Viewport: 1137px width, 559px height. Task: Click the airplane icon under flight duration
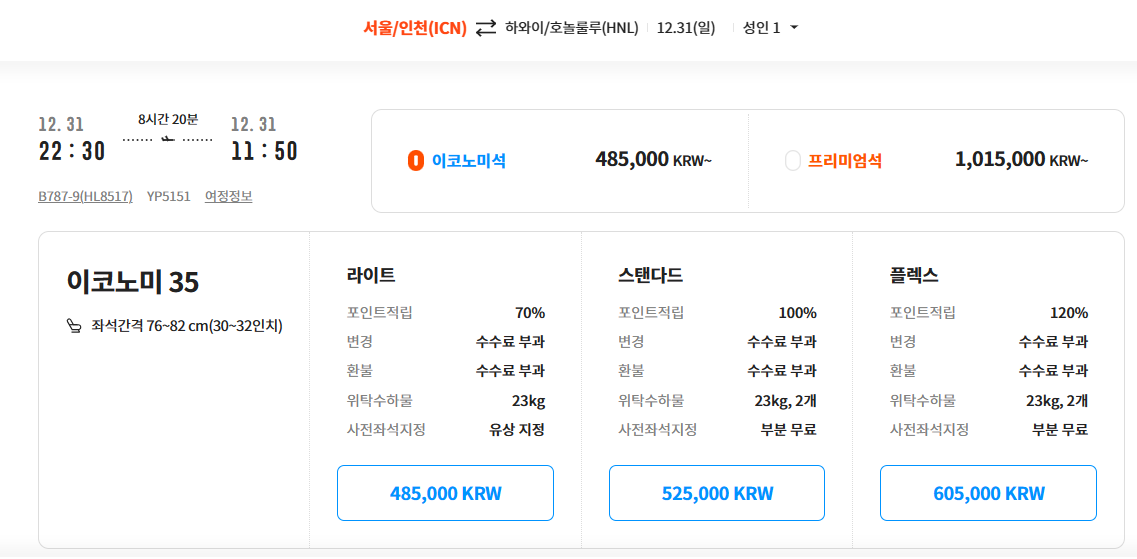coord(168,140)
